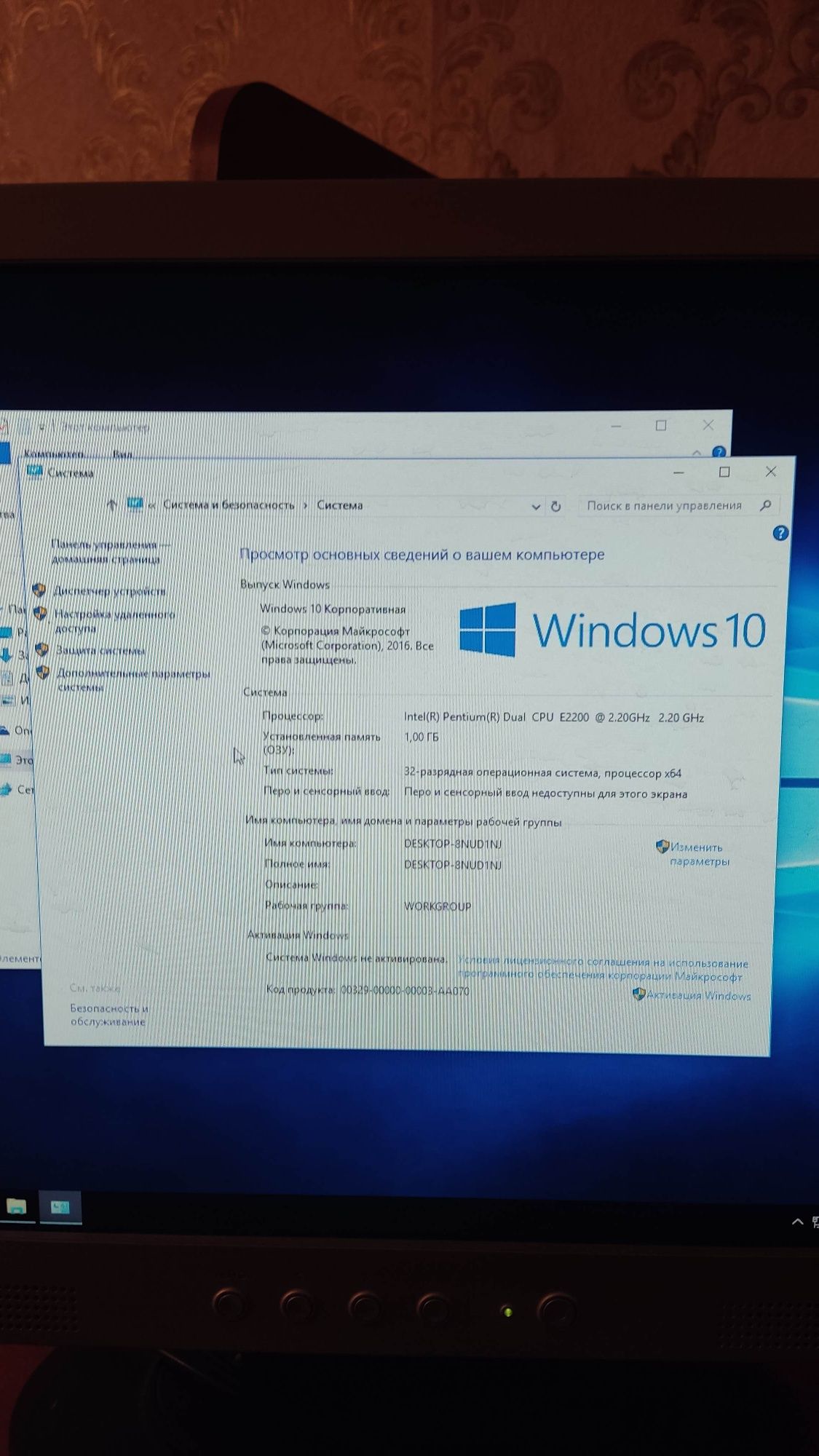Click the shield icon next to Диспетчер устройств
This screenshot has height=1456, width=819.
(x=39, y=590)
